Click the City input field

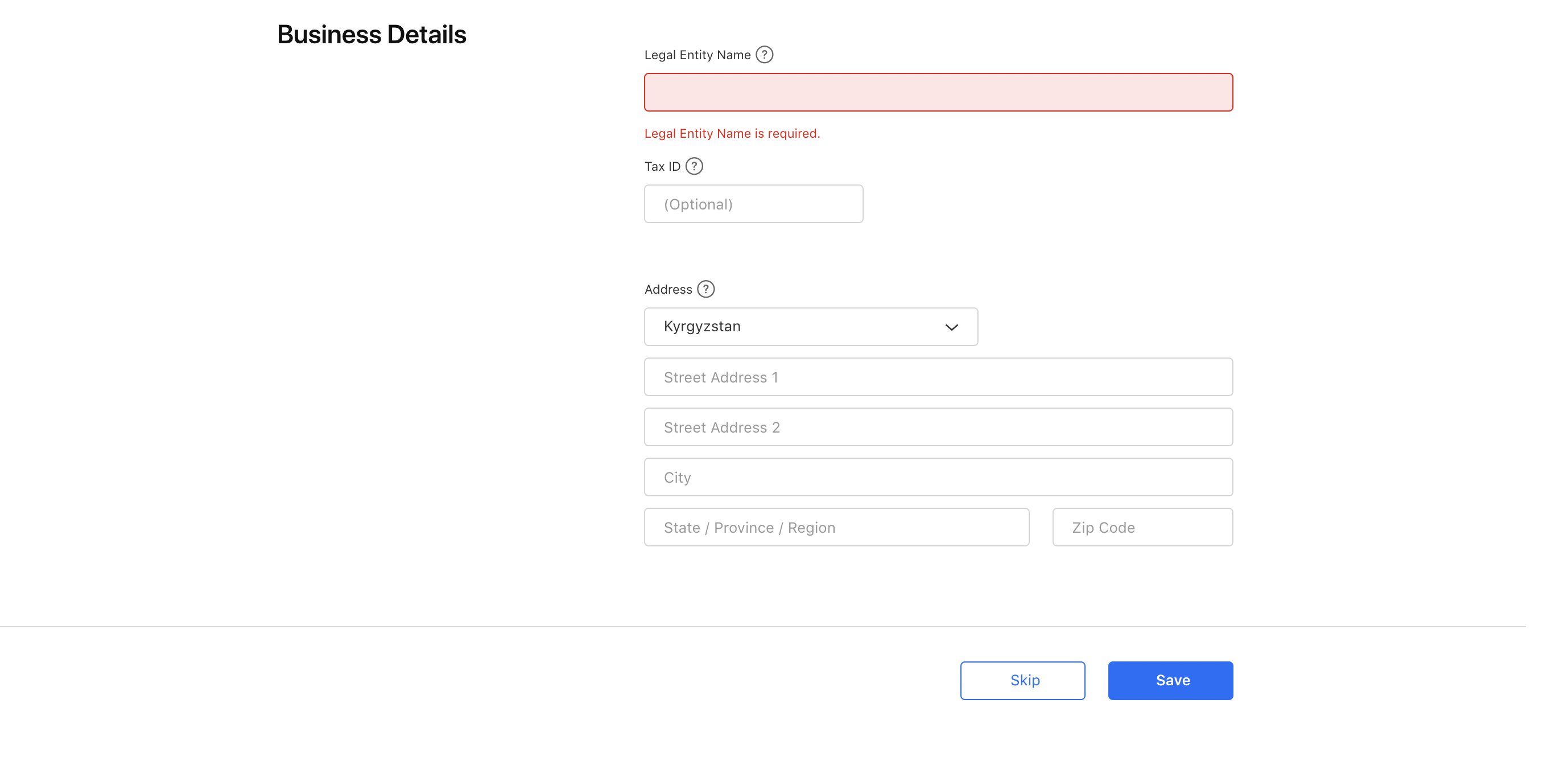tap(938, 478)
